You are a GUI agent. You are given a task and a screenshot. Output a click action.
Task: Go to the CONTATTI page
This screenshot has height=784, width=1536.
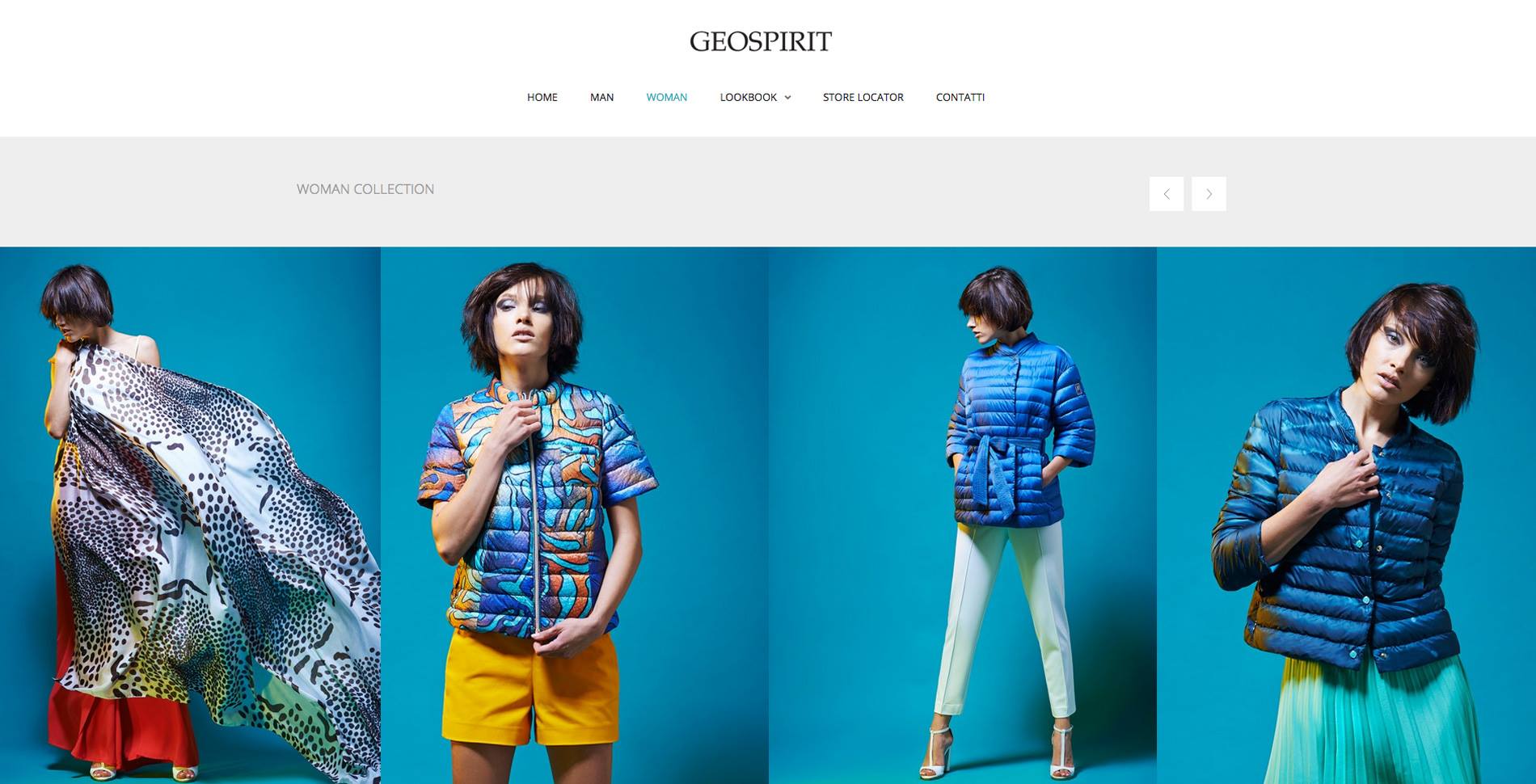[960, 97]
